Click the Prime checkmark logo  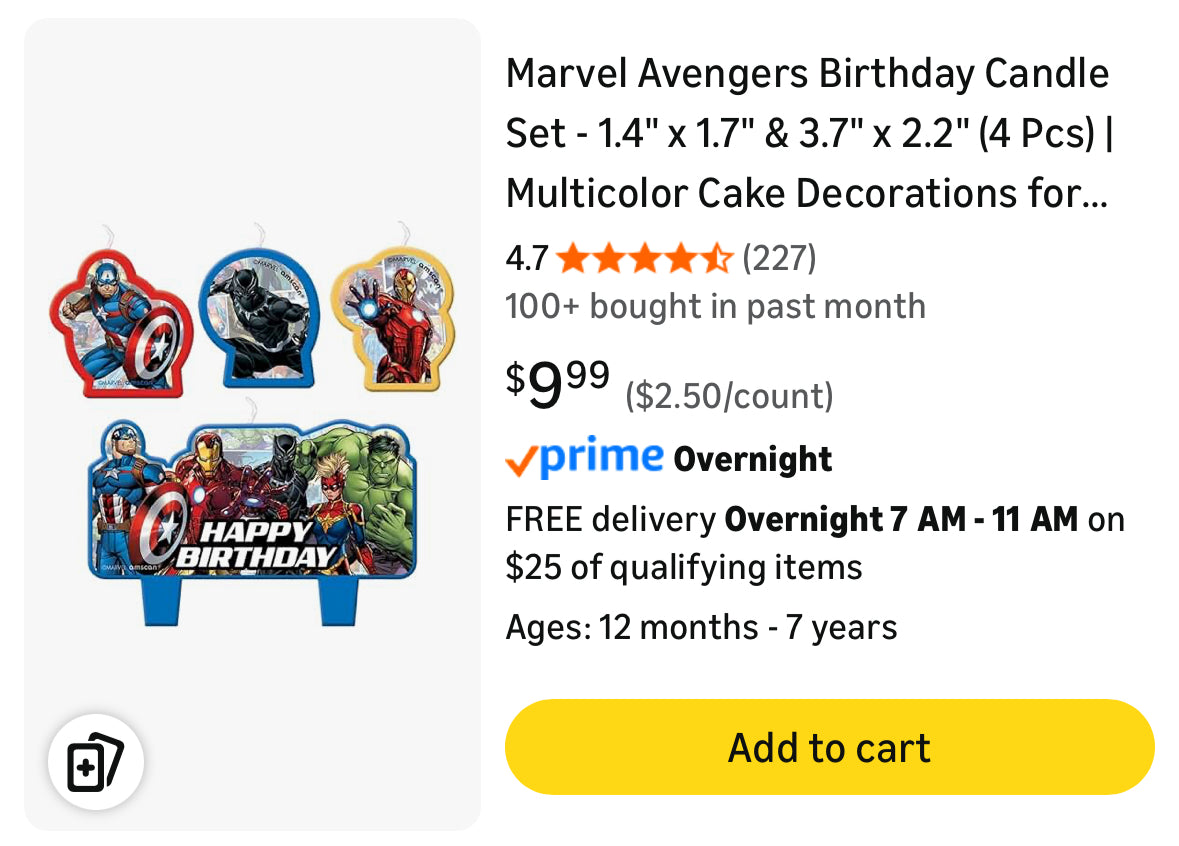(584, 459)
